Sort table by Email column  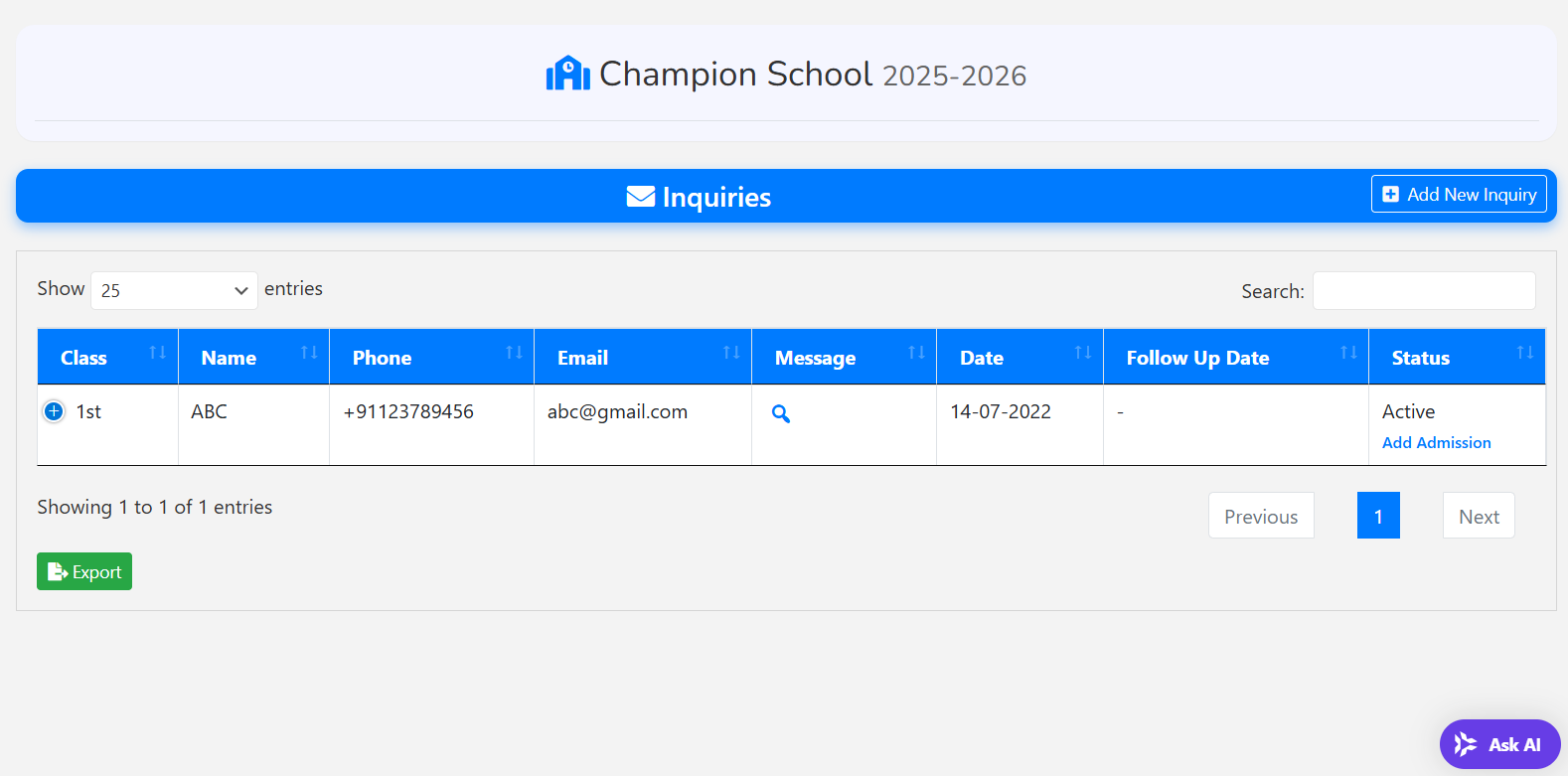pyautogui.click(x=642, y=357)
